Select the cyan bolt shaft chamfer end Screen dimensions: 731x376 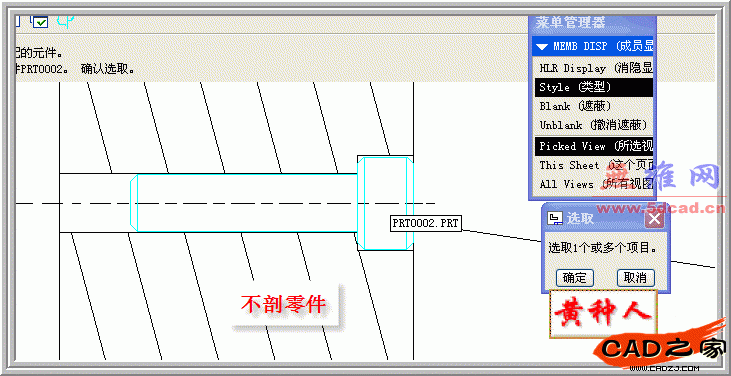pos(134,203)
